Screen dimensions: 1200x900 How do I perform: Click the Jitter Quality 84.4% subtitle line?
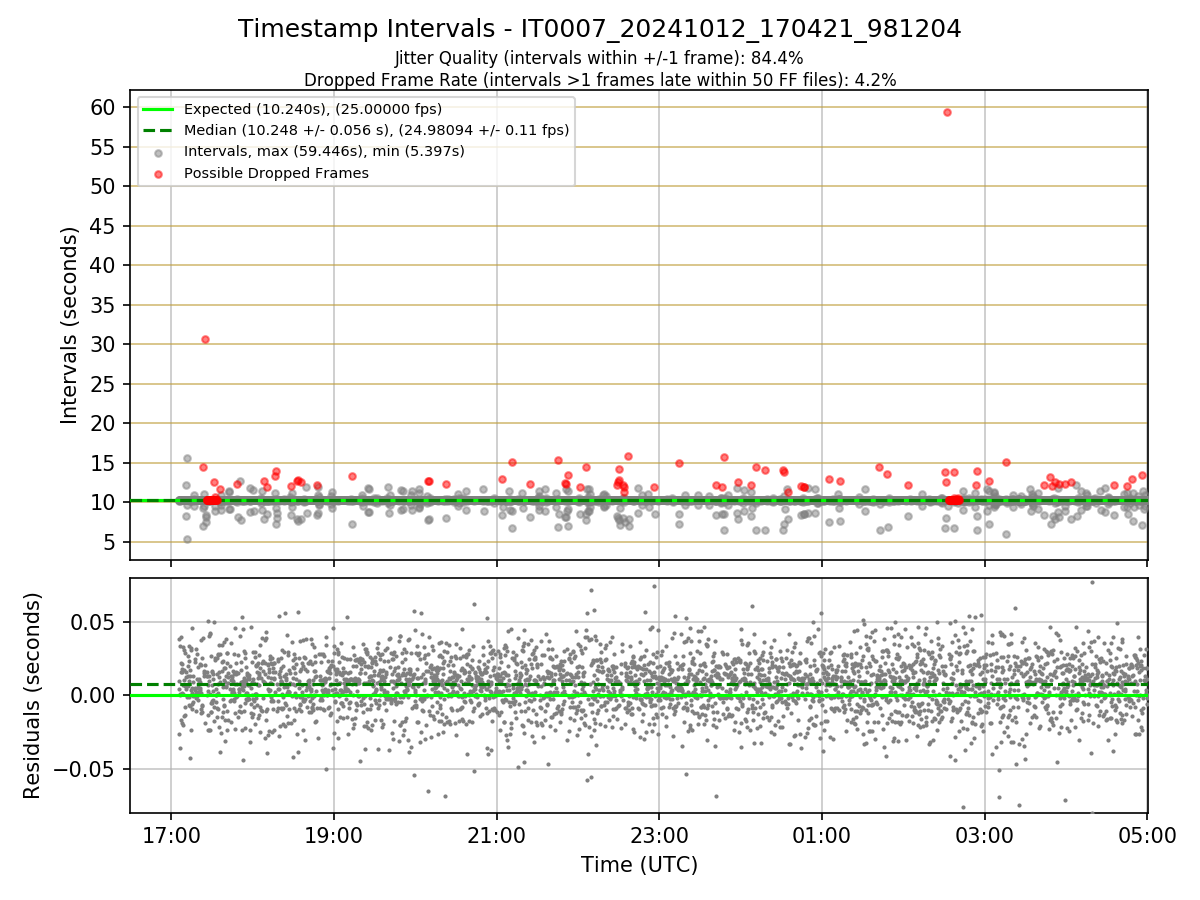click(600, 59)
